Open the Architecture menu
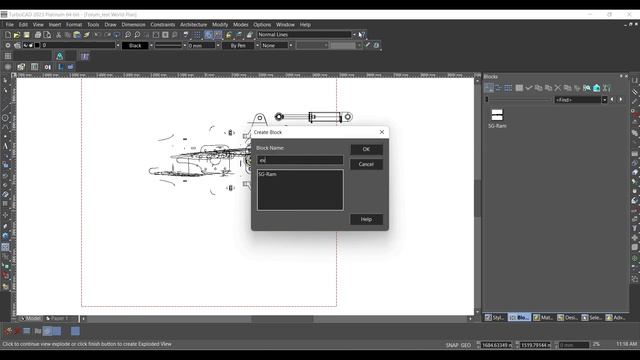Viewport: 640px width, 360px height. tap(193, 25)
